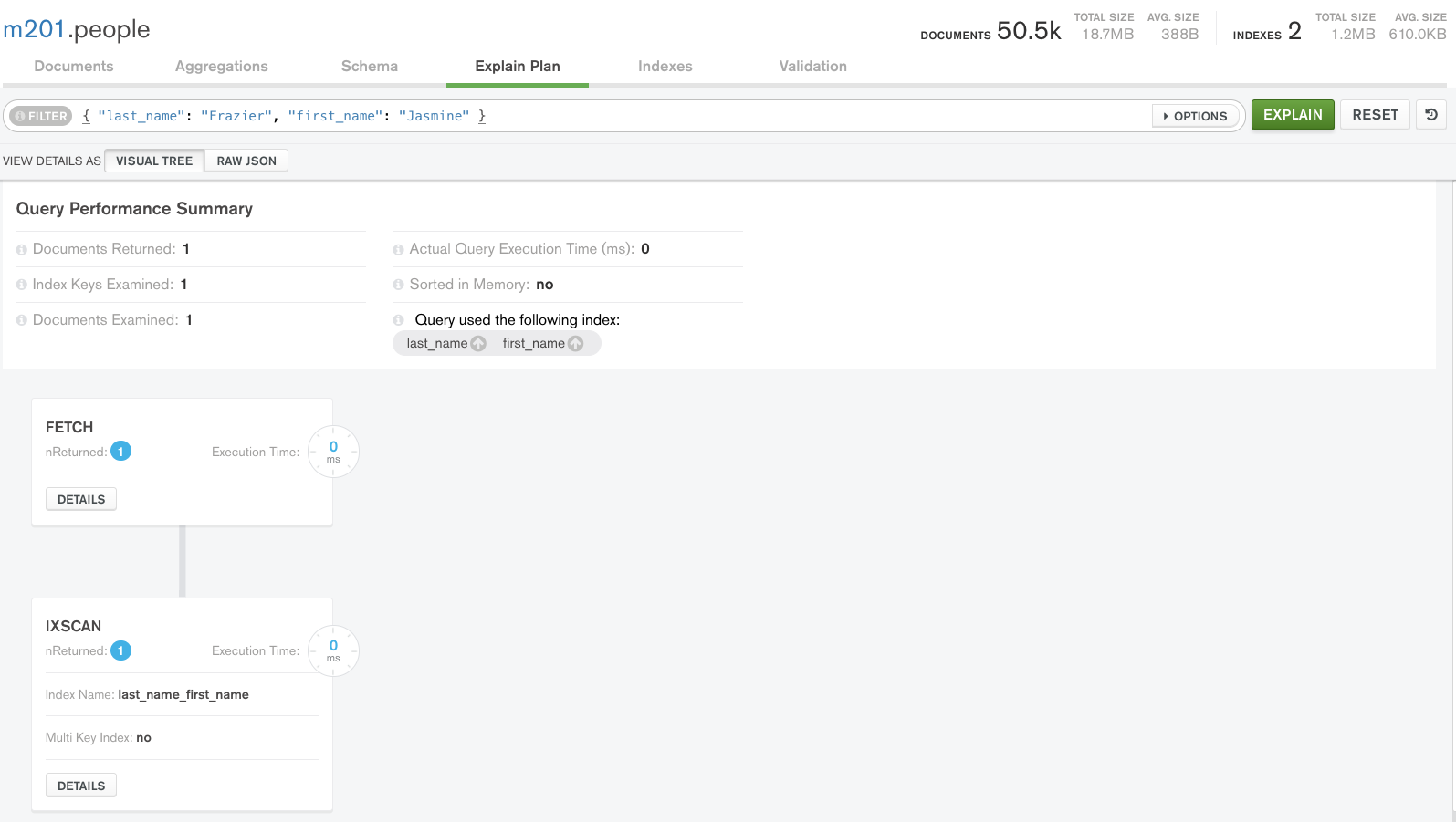Click the IXSCAN stage title
This screenshot has height=822, width=1456.
(73, 626)
